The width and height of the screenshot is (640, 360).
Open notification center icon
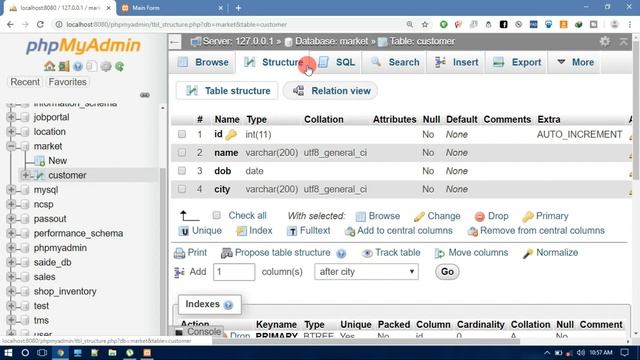[624, 353]
